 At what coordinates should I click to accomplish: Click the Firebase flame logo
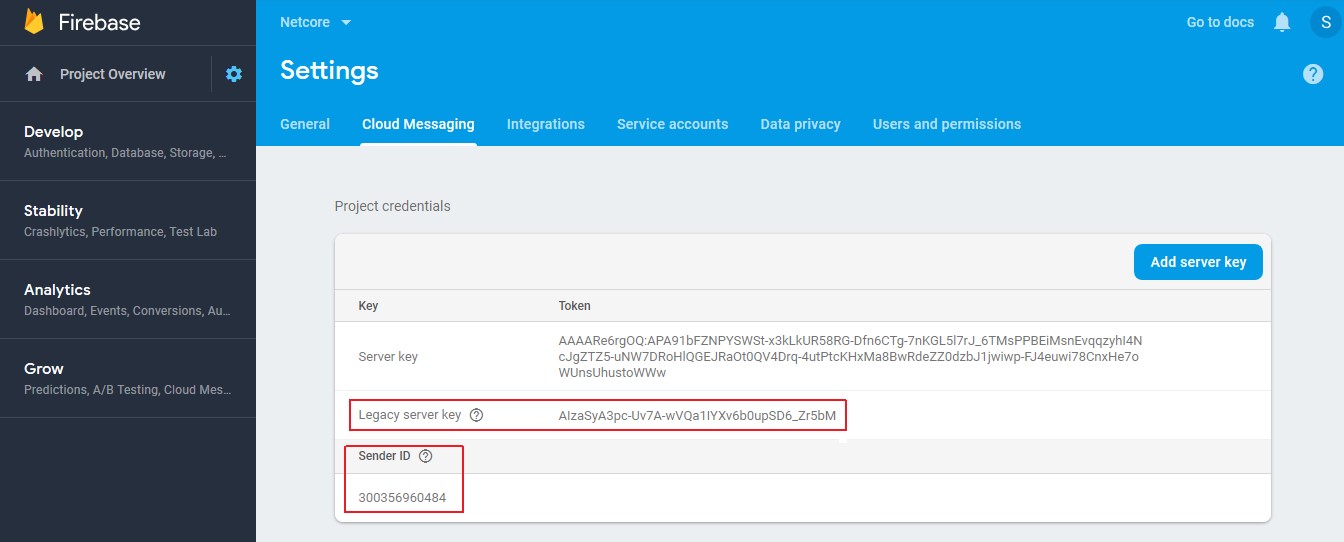pos(34,21)
